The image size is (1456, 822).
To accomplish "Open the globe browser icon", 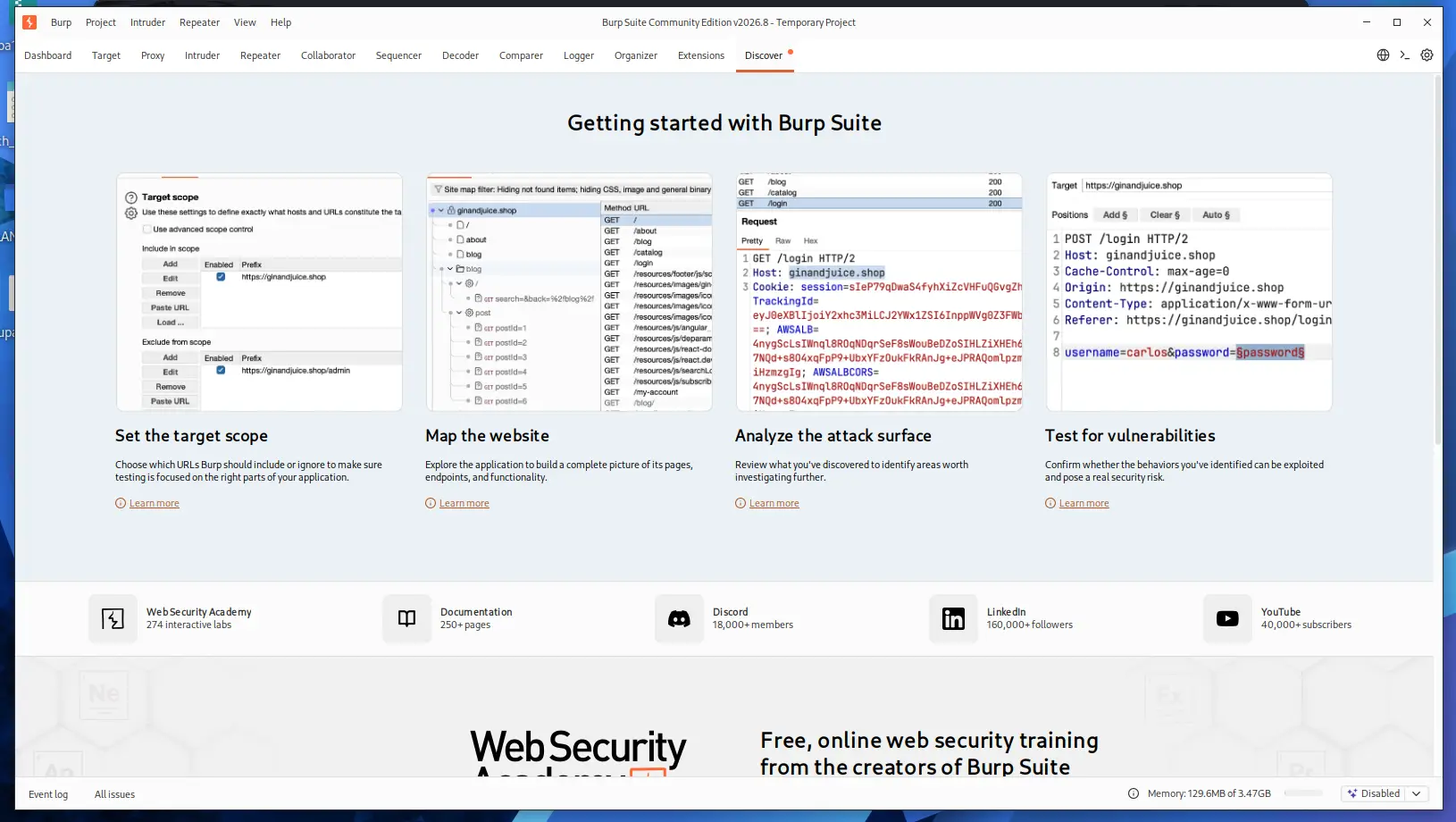I will (x=1383, y=55).
